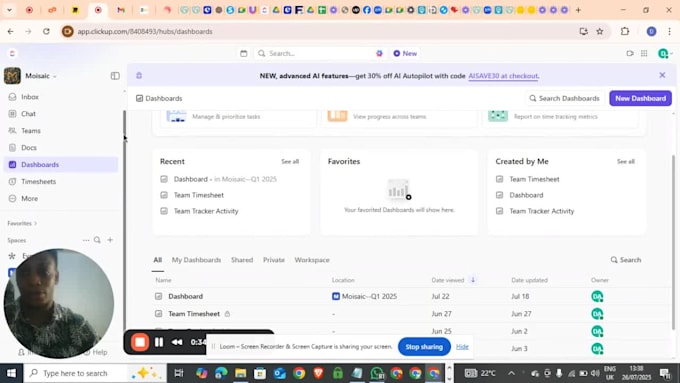Add a new Space with plus icon
The width and height of the screenshot is (680, 383).
[110, 240]
